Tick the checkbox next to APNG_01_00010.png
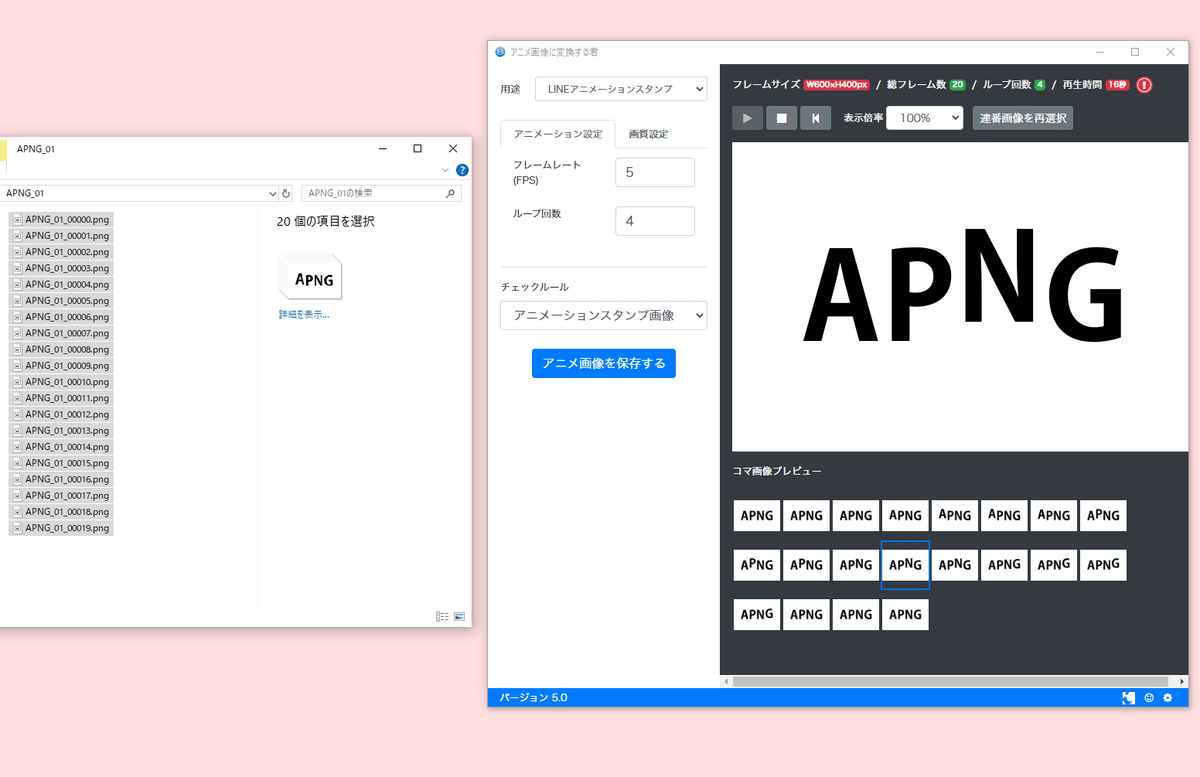1200x777 pixels. pyautogui.click(x=12, y=381)
